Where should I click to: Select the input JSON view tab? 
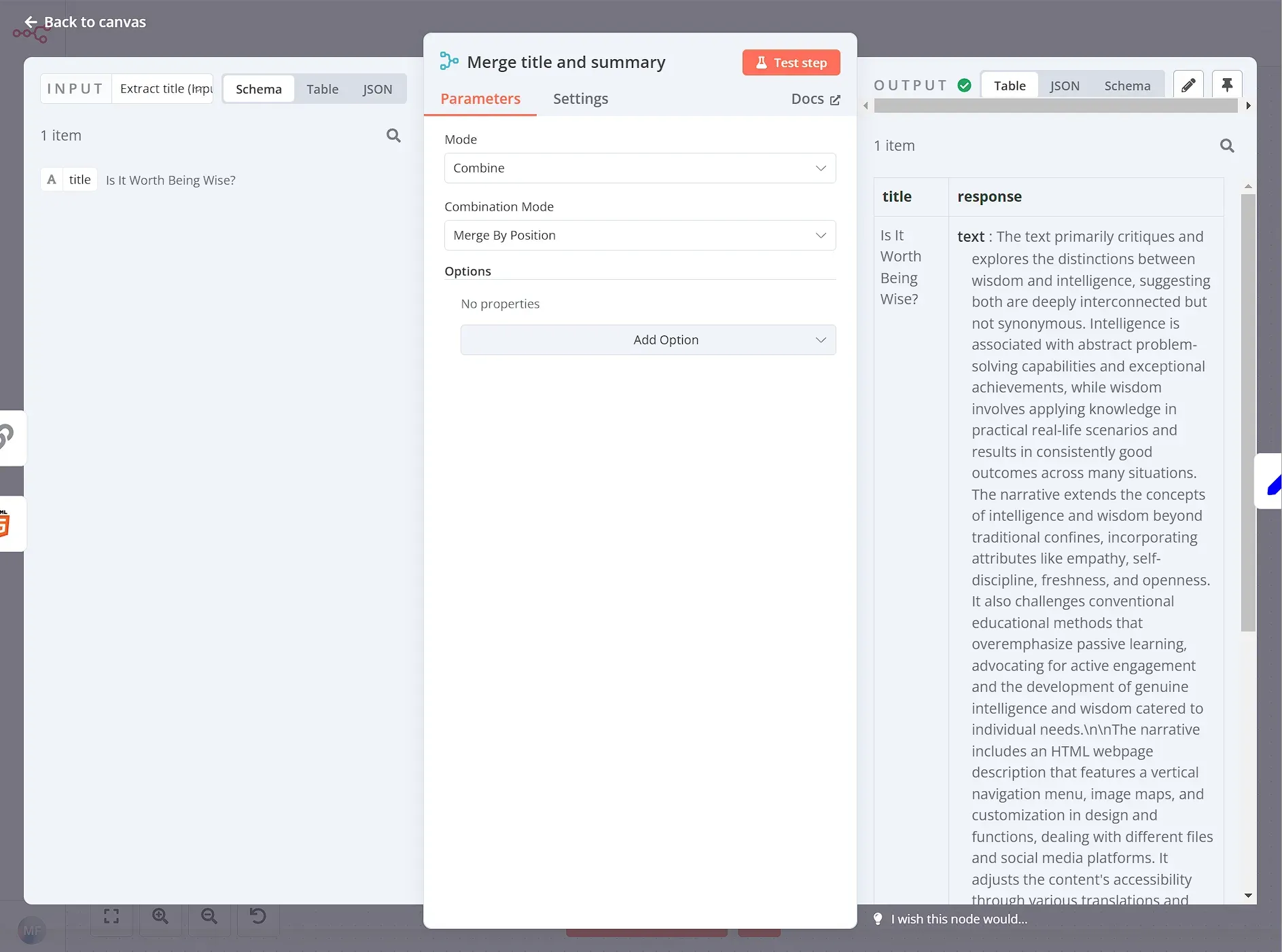(377, 89)
